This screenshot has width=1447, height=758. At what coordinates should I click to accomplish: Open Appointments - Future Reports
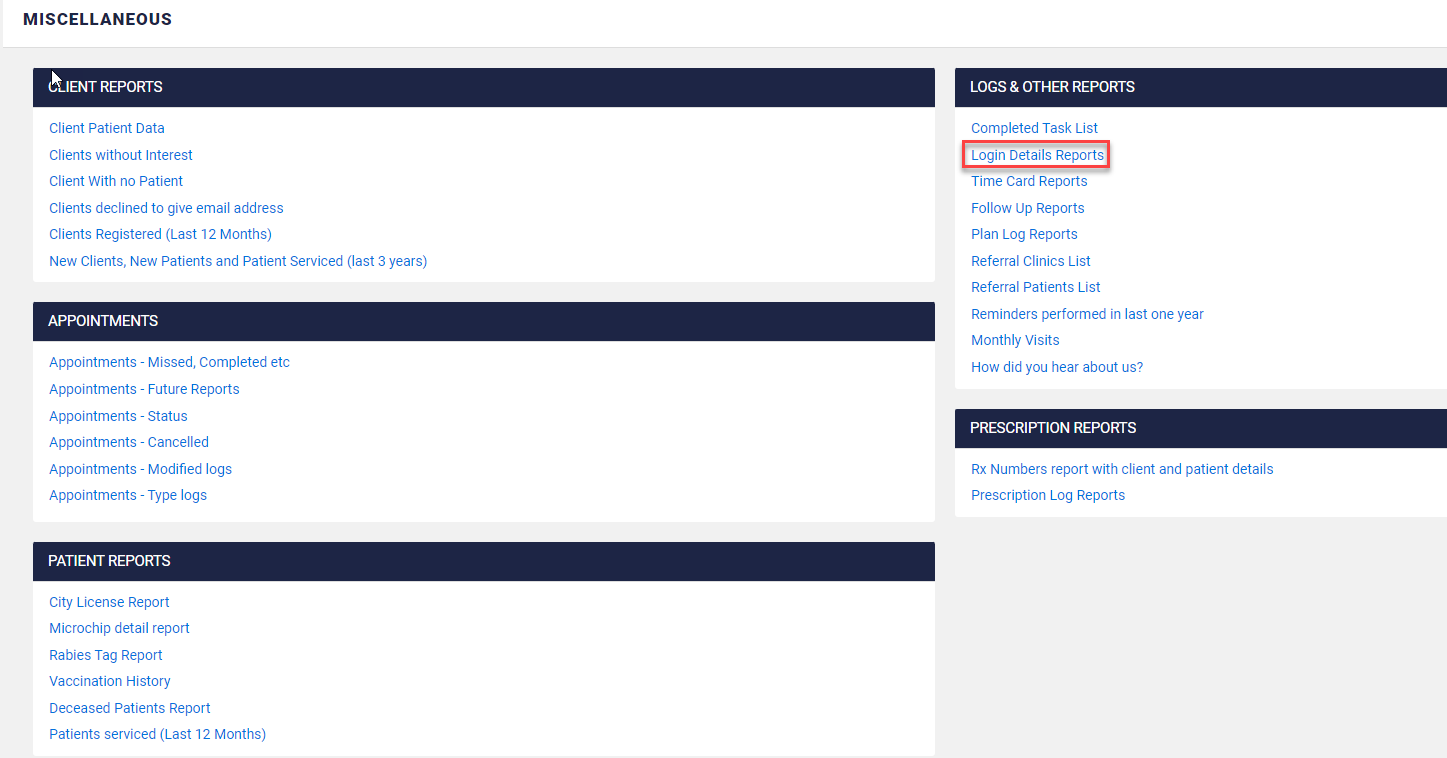(144, 389)
